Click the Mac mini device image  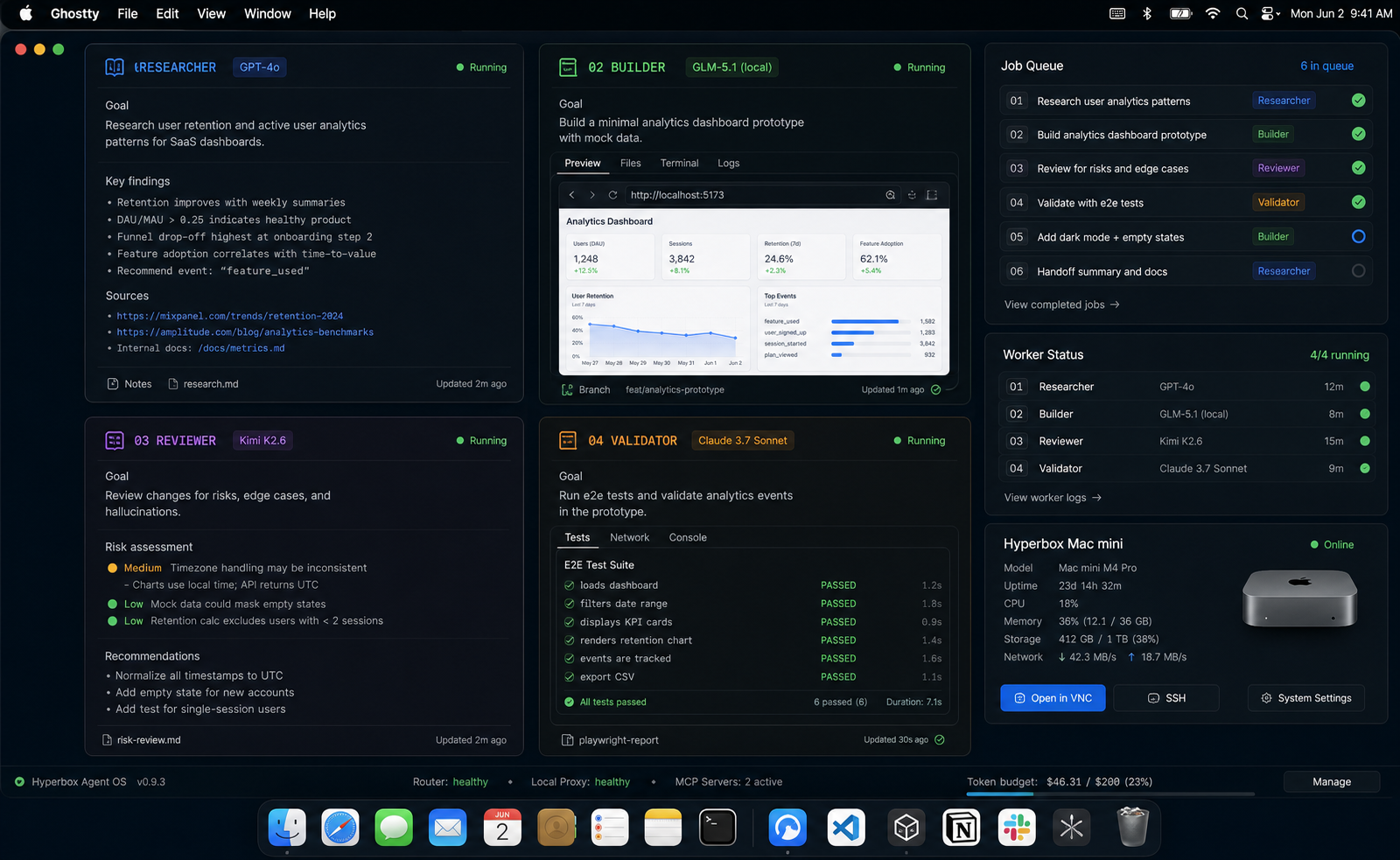1299,598
